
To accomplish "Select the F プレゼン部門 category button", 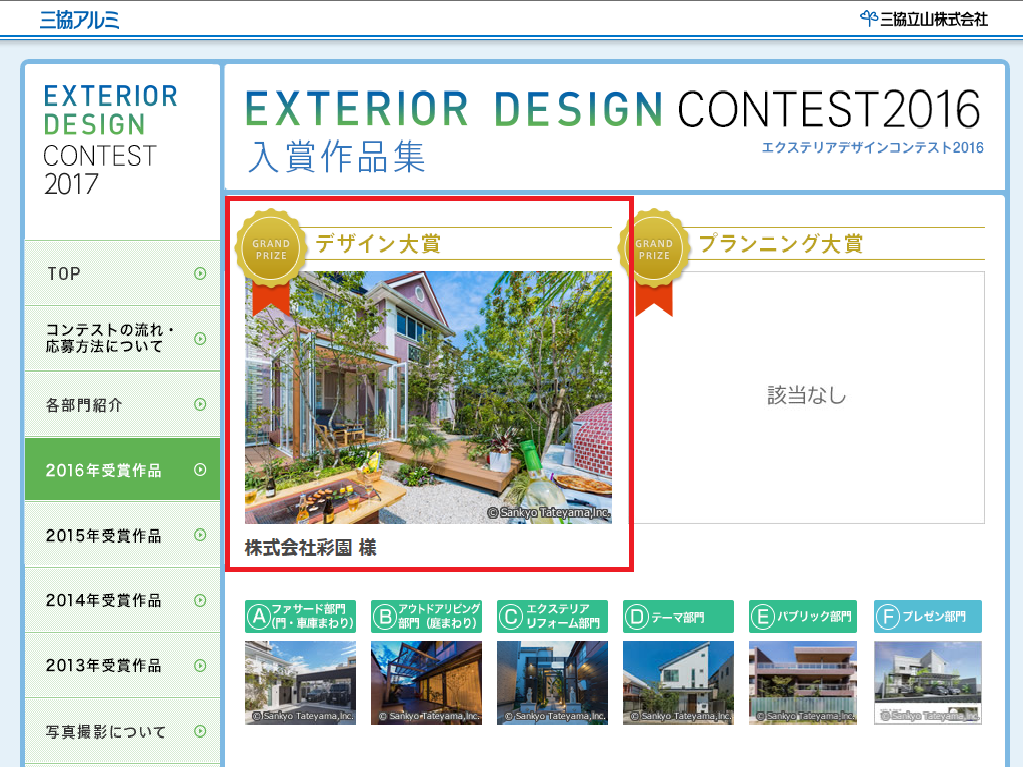I will click(x=927, y=617).
